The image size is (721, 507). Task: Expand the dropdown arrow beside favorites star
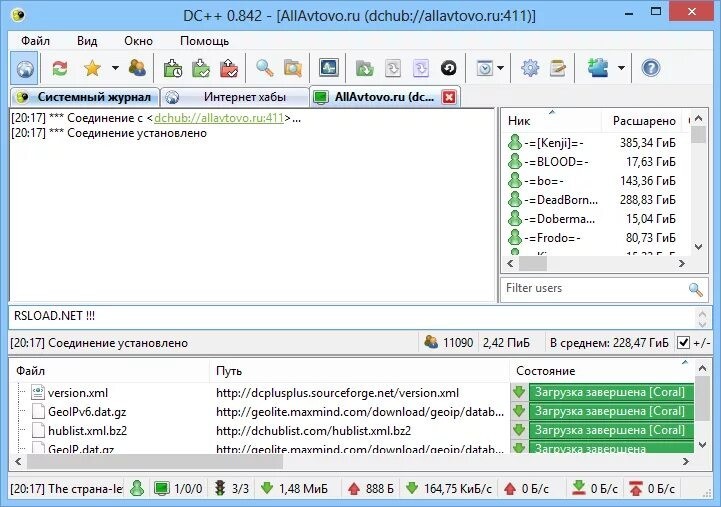[x=115, y=68]
